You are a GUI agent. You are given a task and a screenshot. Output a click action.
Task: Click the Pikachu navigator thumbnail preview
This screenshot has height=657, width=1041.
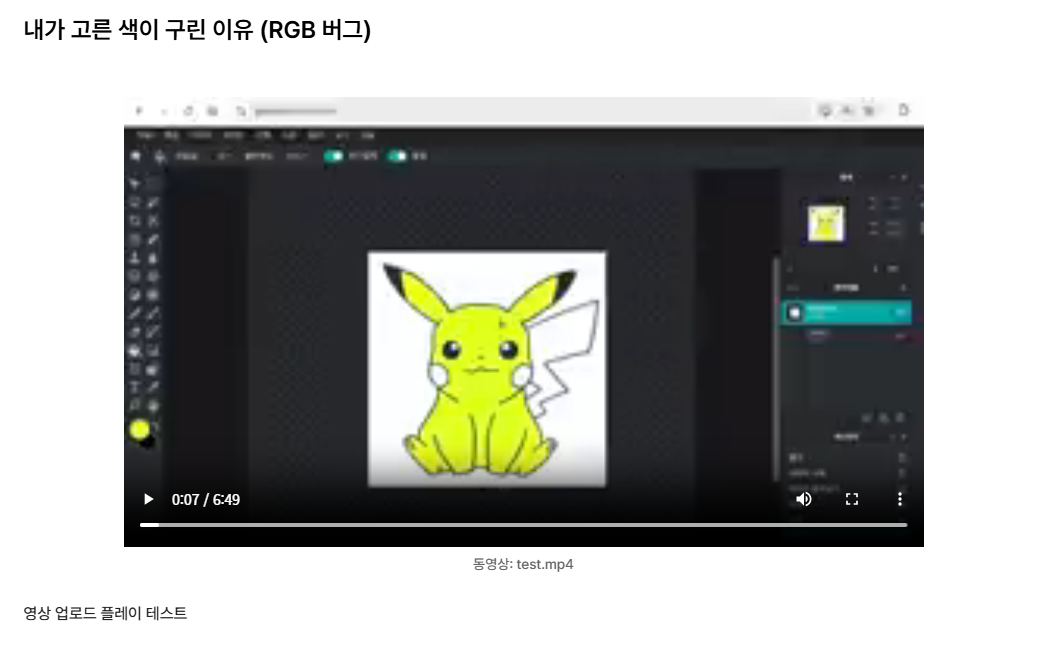point(825,221)
